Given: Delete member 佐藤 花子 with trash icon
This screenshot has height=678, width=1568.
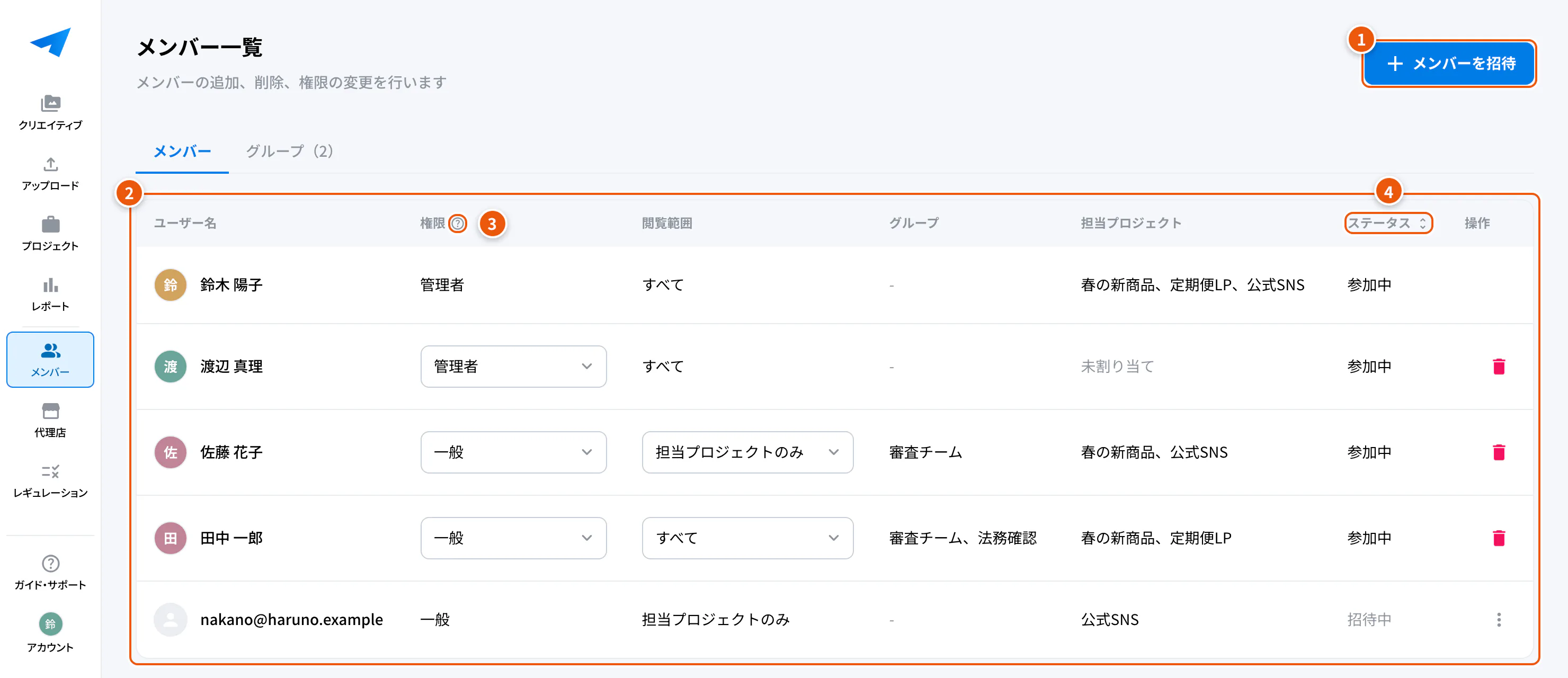Looking at the screenshot, I should click(x=1499, y=452).
